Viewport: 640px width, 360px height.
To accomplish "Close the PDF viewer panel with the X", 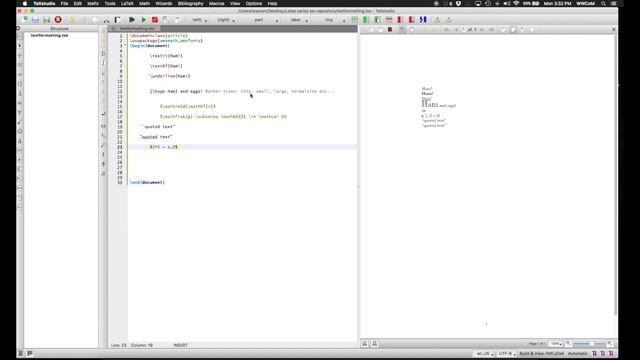I will tap(613, 29).
